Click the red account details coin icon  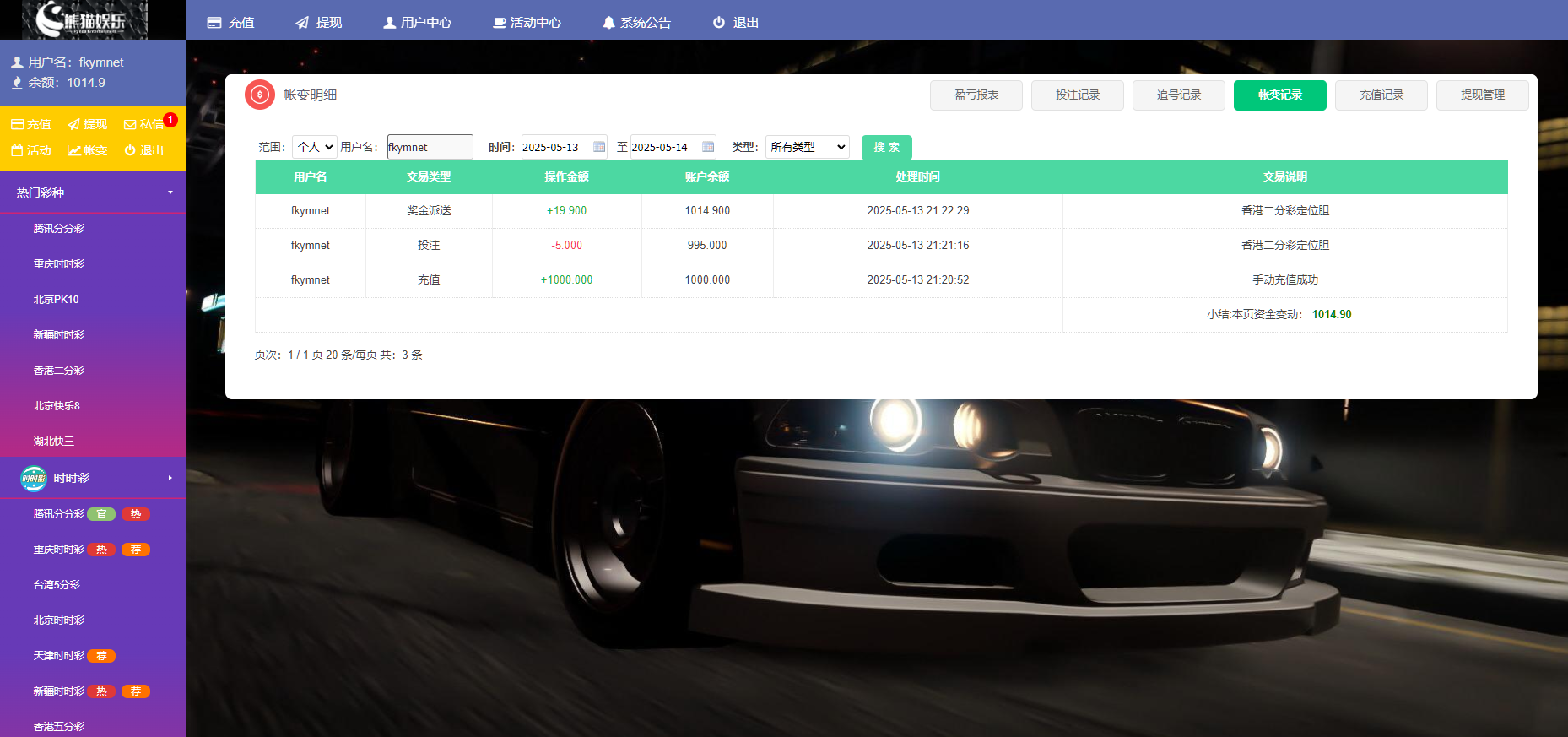tap(260, 95)
